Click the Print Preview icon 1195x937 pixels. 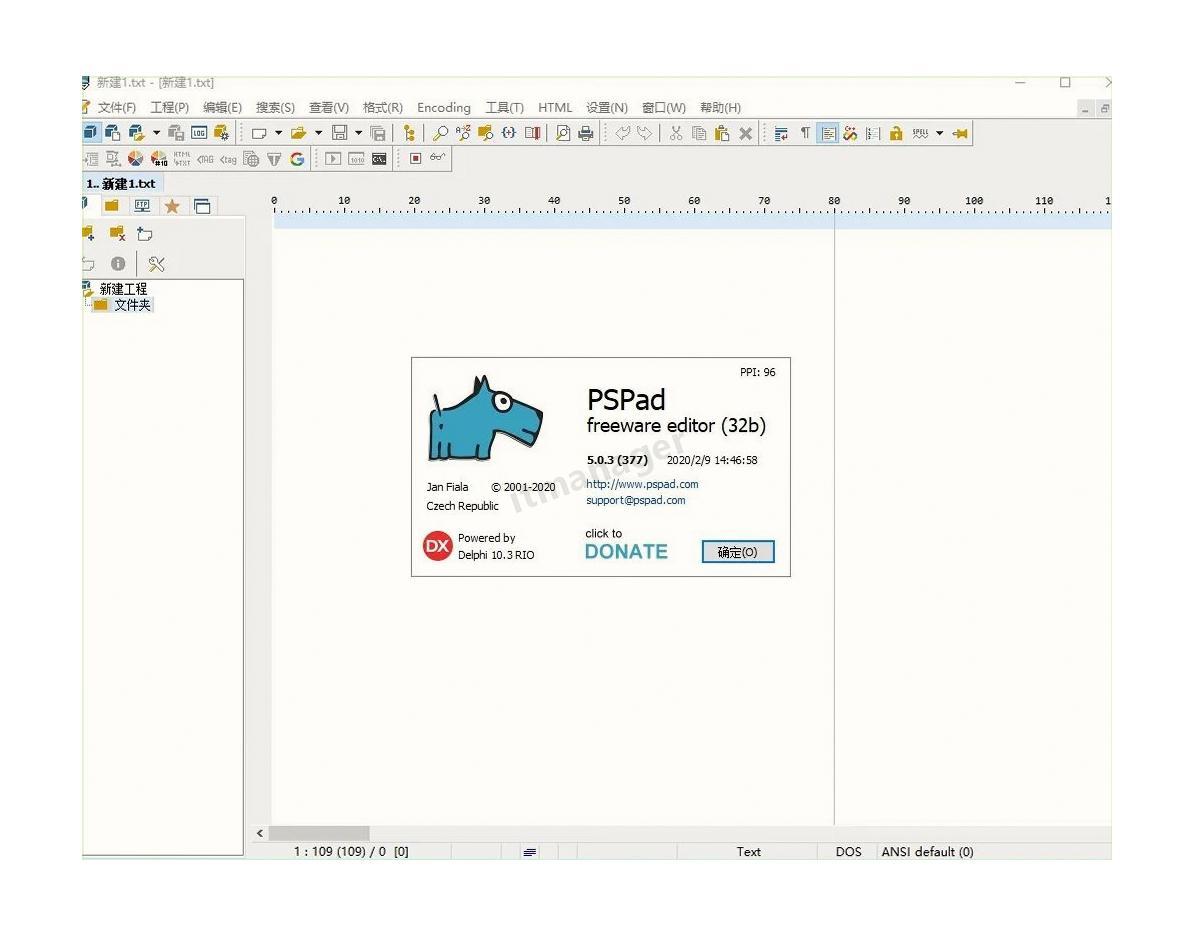coord(563,133)
